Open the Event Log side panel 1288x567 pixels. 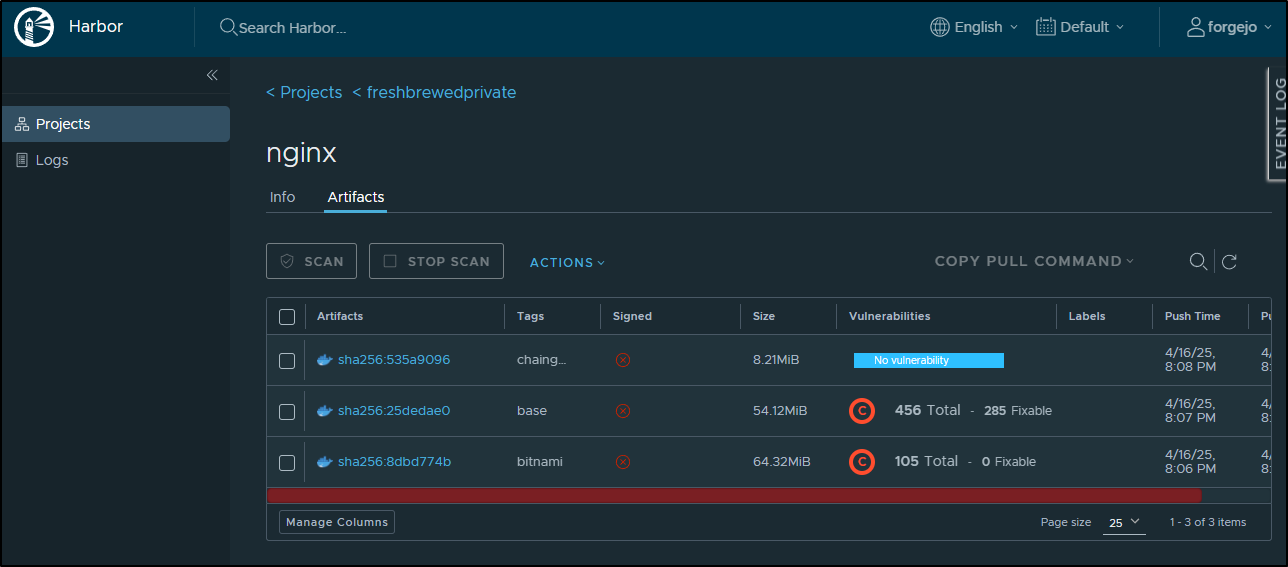pos(1278,123)
